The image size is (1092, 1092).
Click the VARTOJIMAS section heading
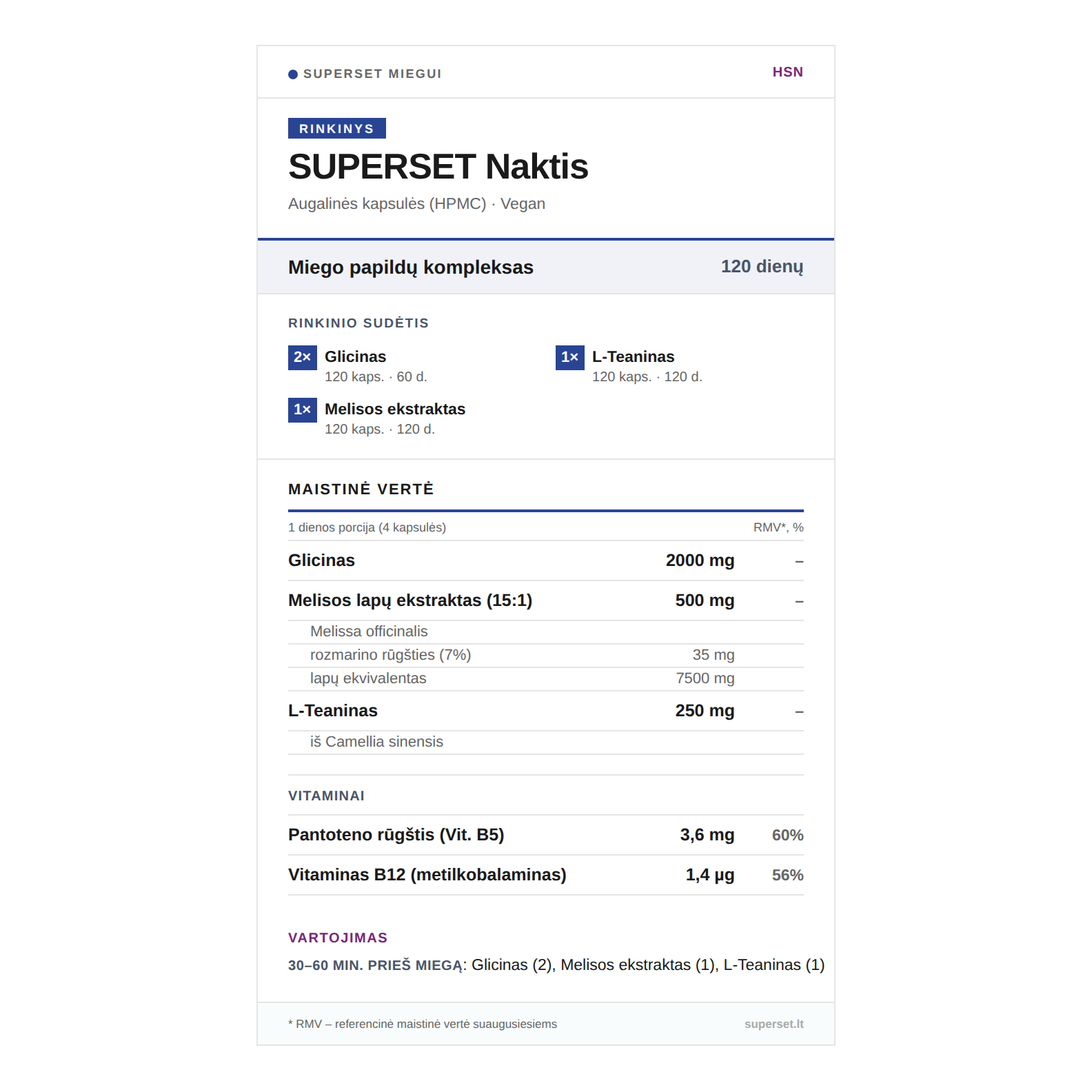tap(338, 938)
